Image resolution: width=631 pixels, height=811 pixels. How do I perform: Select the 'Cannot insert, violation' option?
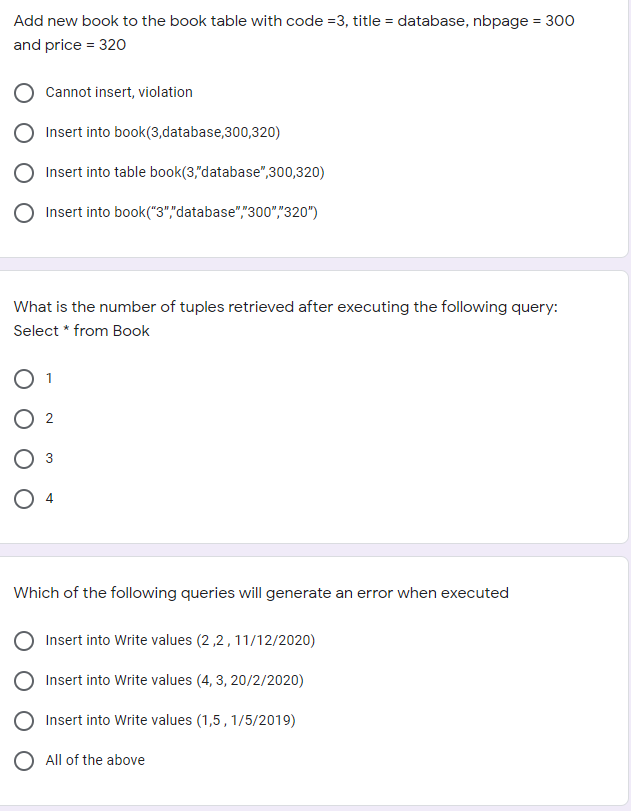[x=24, y=93]
